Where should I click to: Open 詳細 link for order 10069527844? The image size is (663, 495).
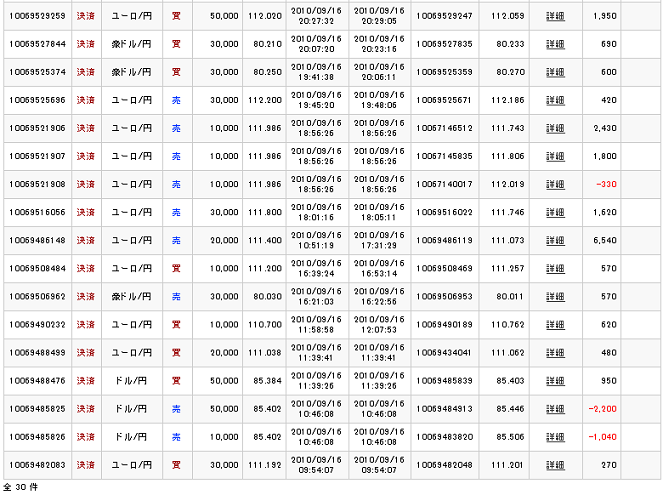pos(555,44)
